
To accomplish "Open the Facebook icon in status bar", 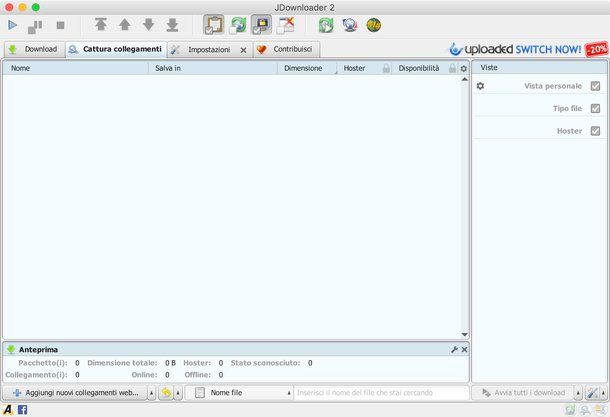I will (22, 410).
